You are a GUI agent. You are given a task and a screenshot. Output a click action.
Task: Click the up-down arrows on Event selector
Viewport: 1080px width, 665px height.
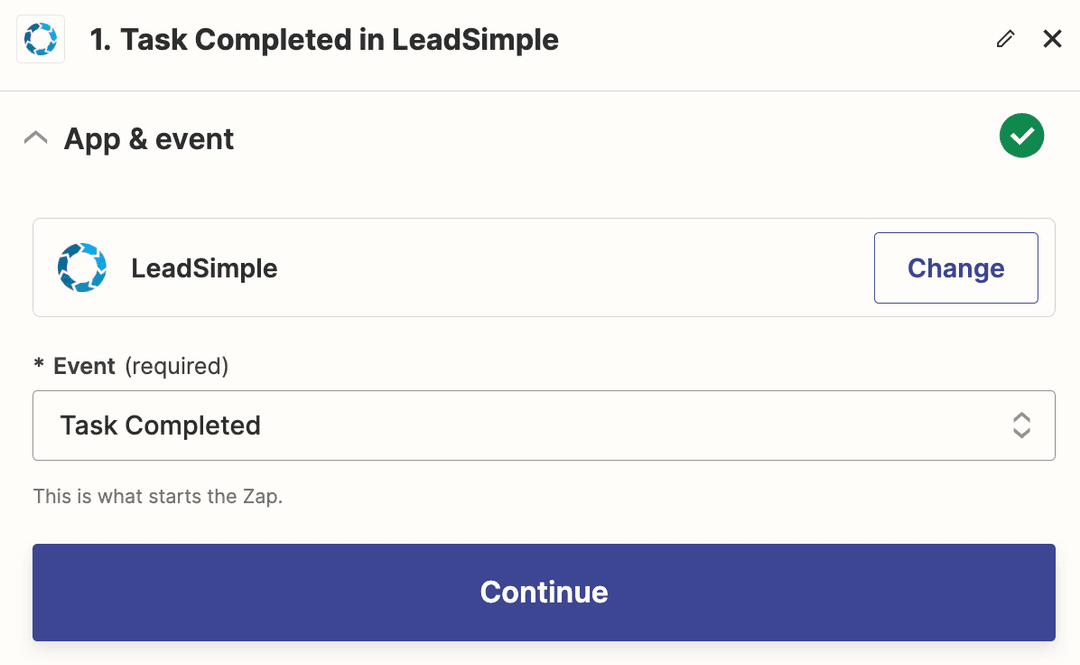tap(1021, 425)
